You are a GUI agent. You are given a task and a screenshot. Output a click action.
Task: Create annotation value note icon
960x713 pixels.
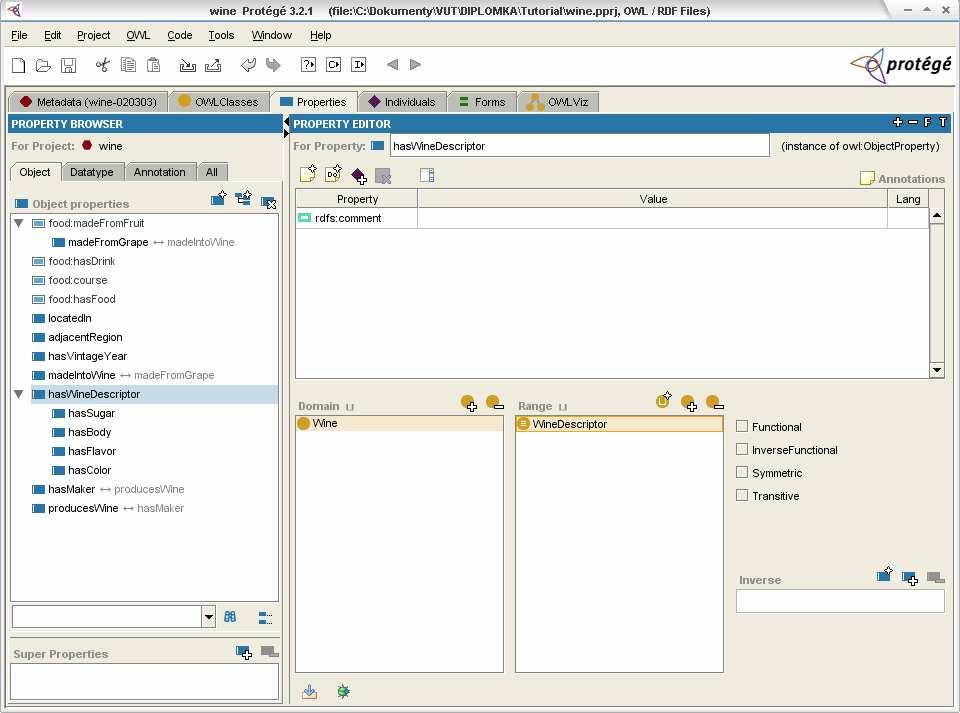point(308,174)
